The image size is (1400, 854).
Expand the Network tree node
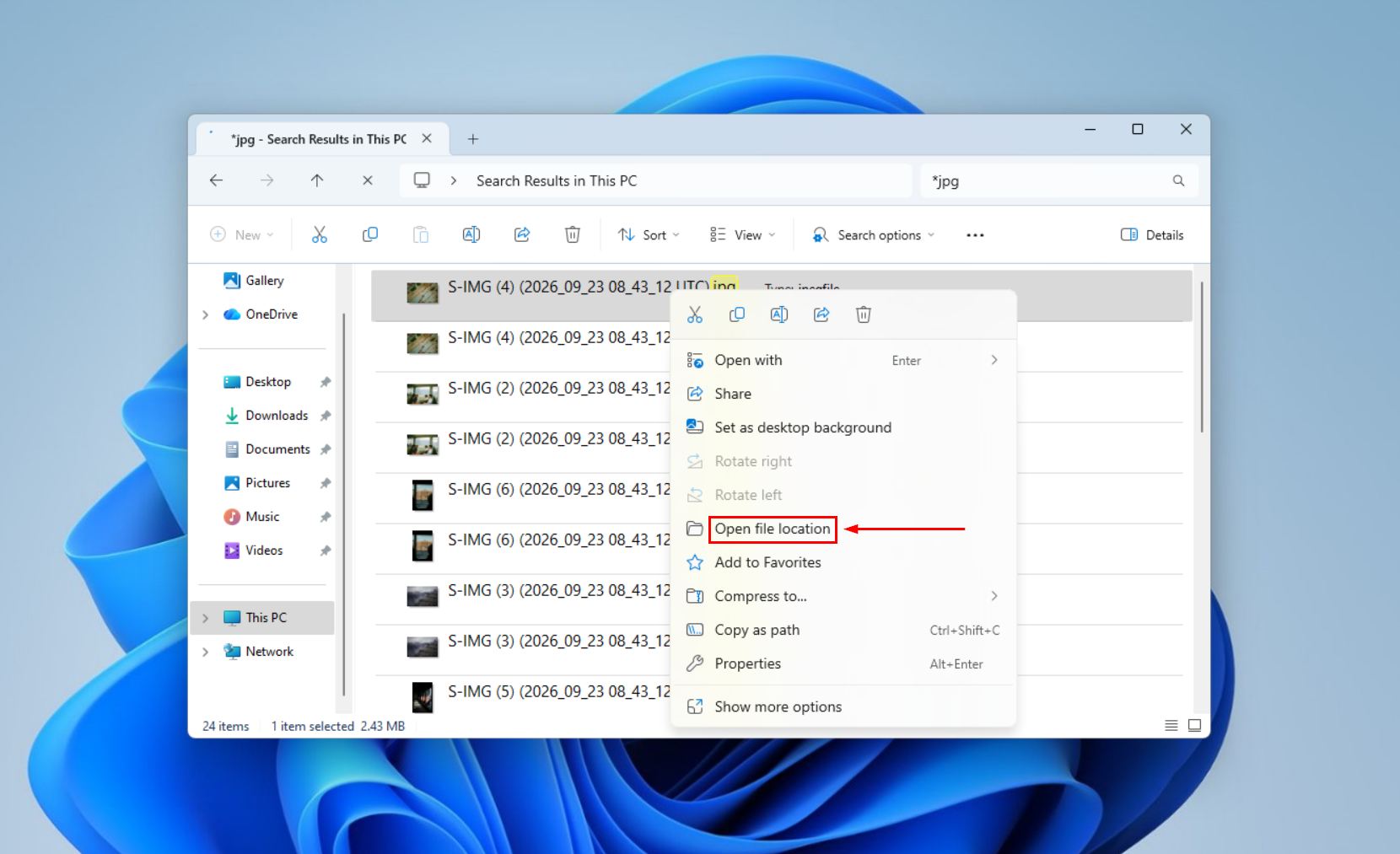206,652
